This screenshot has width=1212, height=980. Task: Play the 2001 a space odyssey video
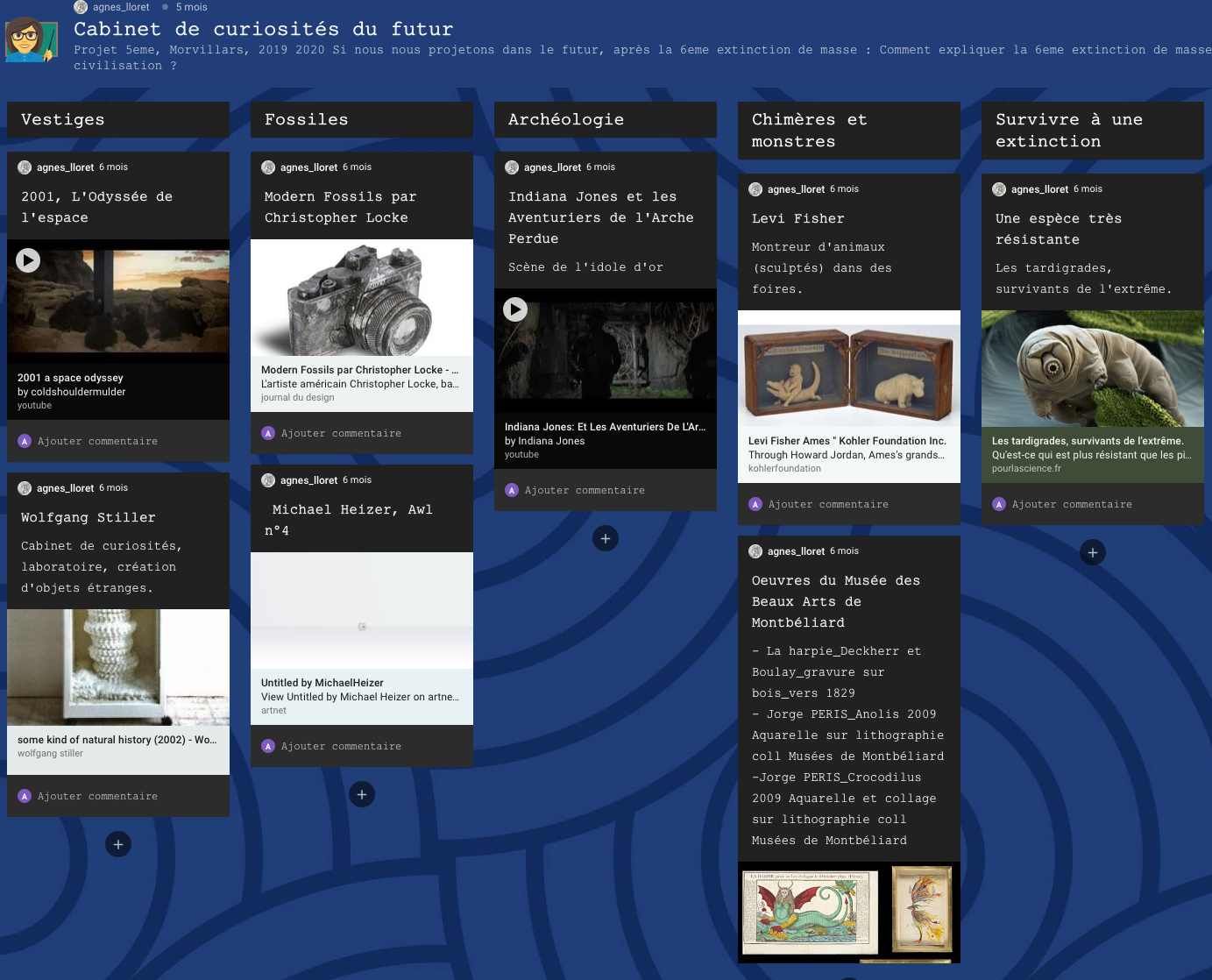point(28,260)
